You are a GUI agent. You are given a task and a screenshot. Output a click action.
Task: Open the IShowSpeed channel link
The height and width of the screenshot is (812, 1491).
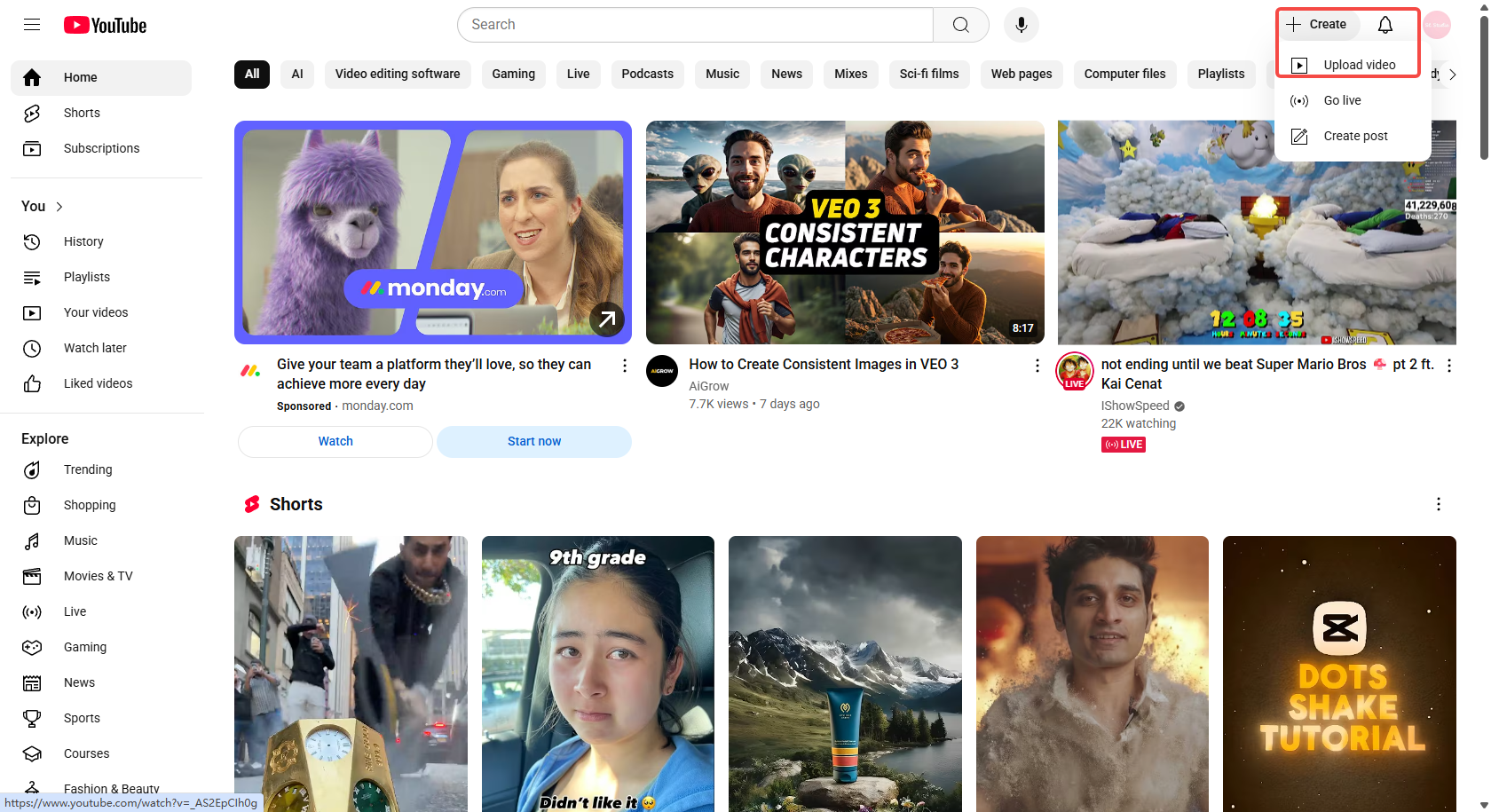1135,406
